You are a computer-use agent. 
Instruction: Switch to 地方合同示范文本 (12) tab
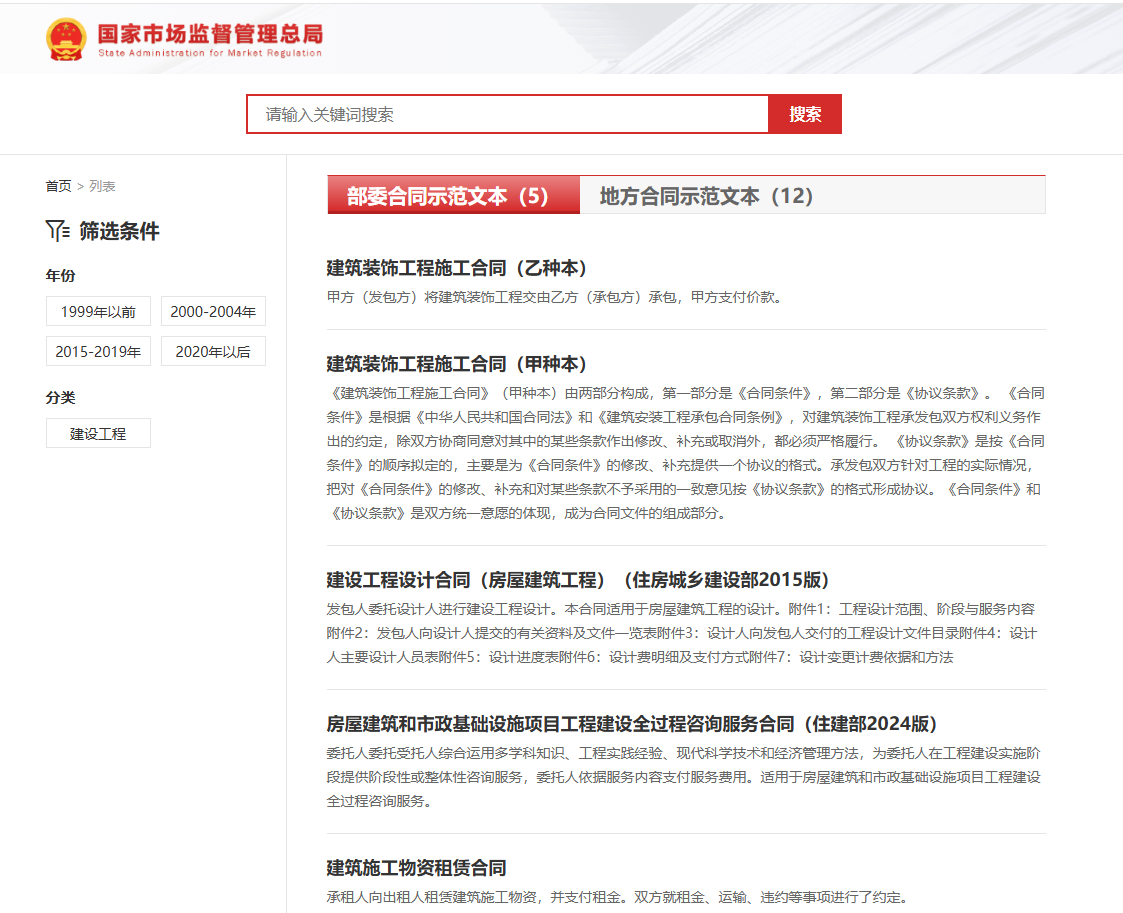coord(706,196)
